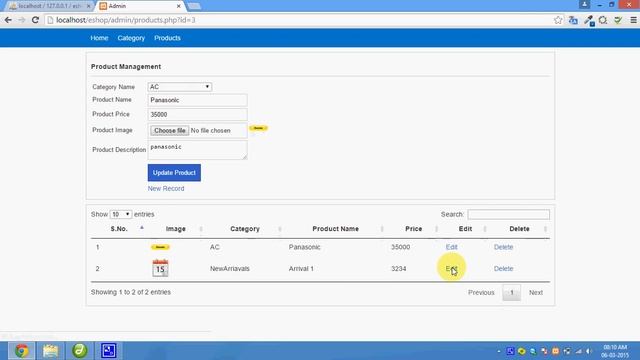The width and height of the screenshot is (640, 360).
Task: Open a new browser tab
Action: click(x=194, y=6)
